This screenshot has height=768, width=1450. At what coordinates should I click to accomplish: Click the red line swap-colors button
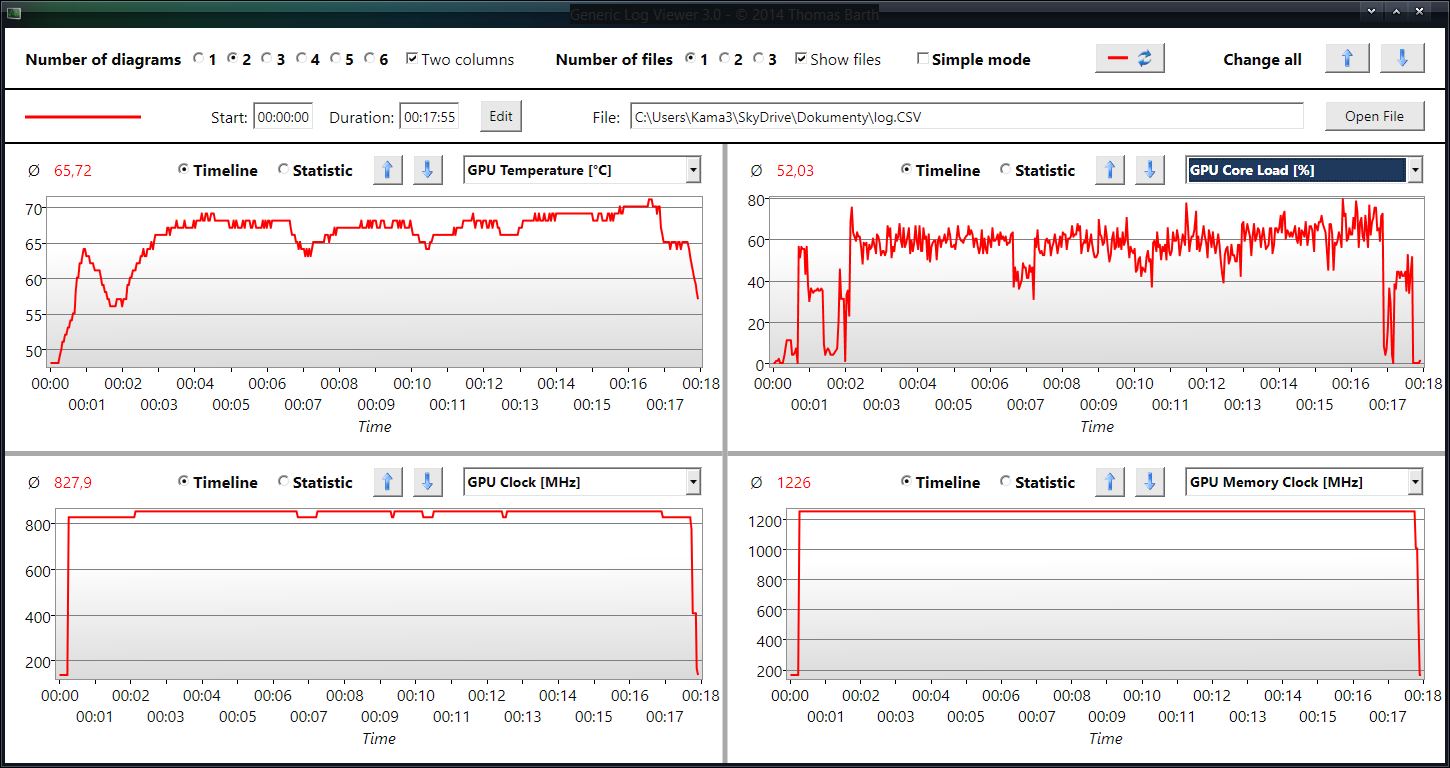point(1130,59)
